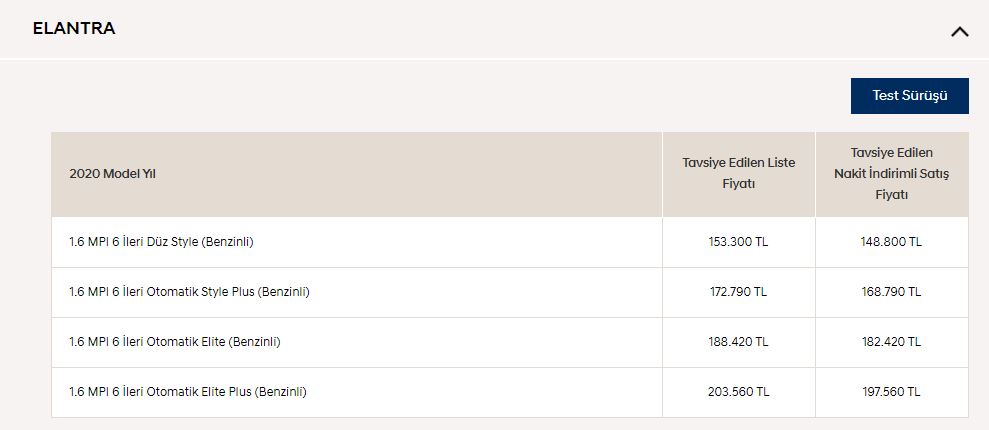
Task: Click the Tavsiye Edilen Liste Fiyatı header
Action: coord(739,174)
